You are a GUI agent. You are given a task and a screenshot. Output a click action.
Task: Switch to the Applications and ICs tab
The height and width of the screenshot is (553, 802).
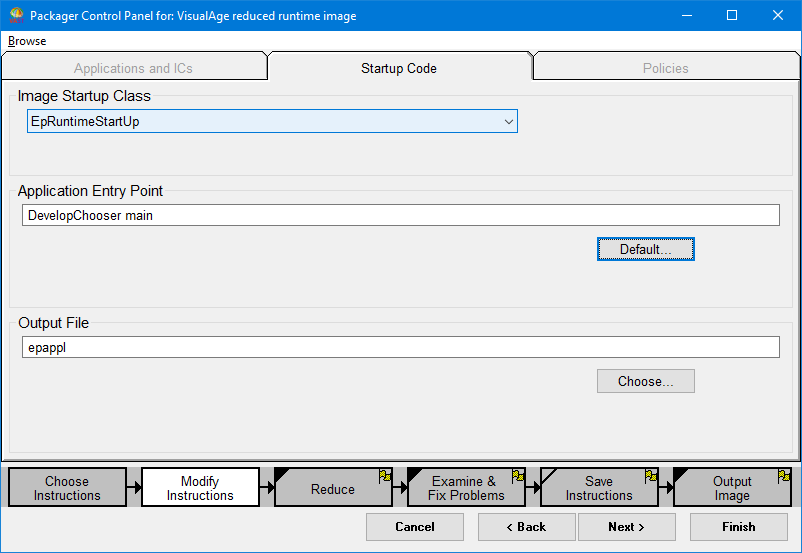coord(133,68)
